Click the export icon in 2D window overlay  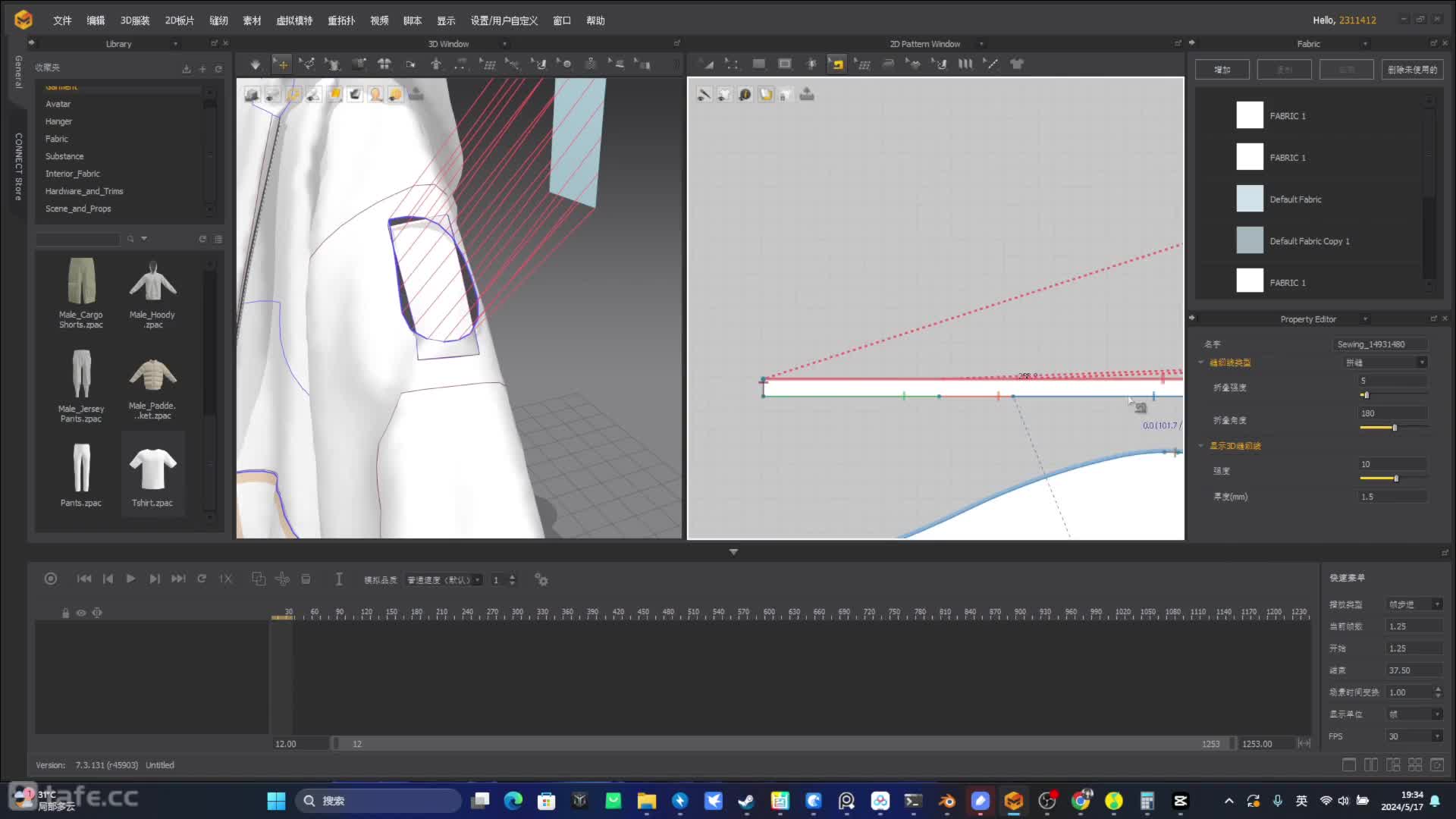tap(807, 94)
